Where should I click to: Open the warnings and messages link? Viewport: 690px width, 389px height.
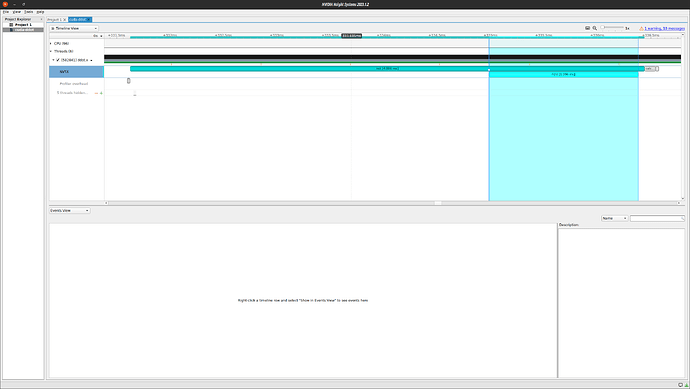coord(664,28)
